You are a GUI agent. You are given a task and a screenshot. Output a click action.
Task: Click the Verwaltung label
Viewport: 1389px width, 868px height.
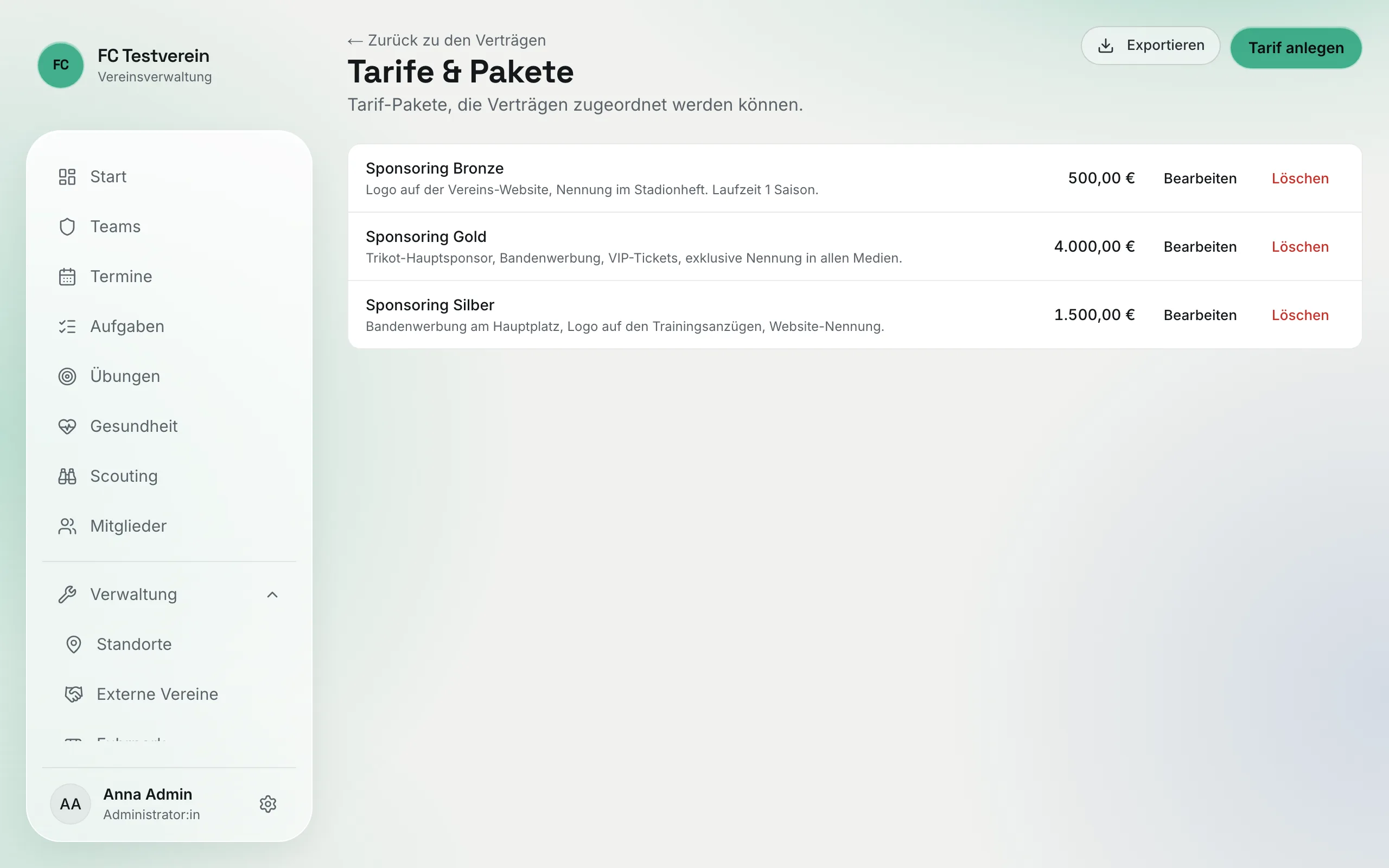pos(133,595)
